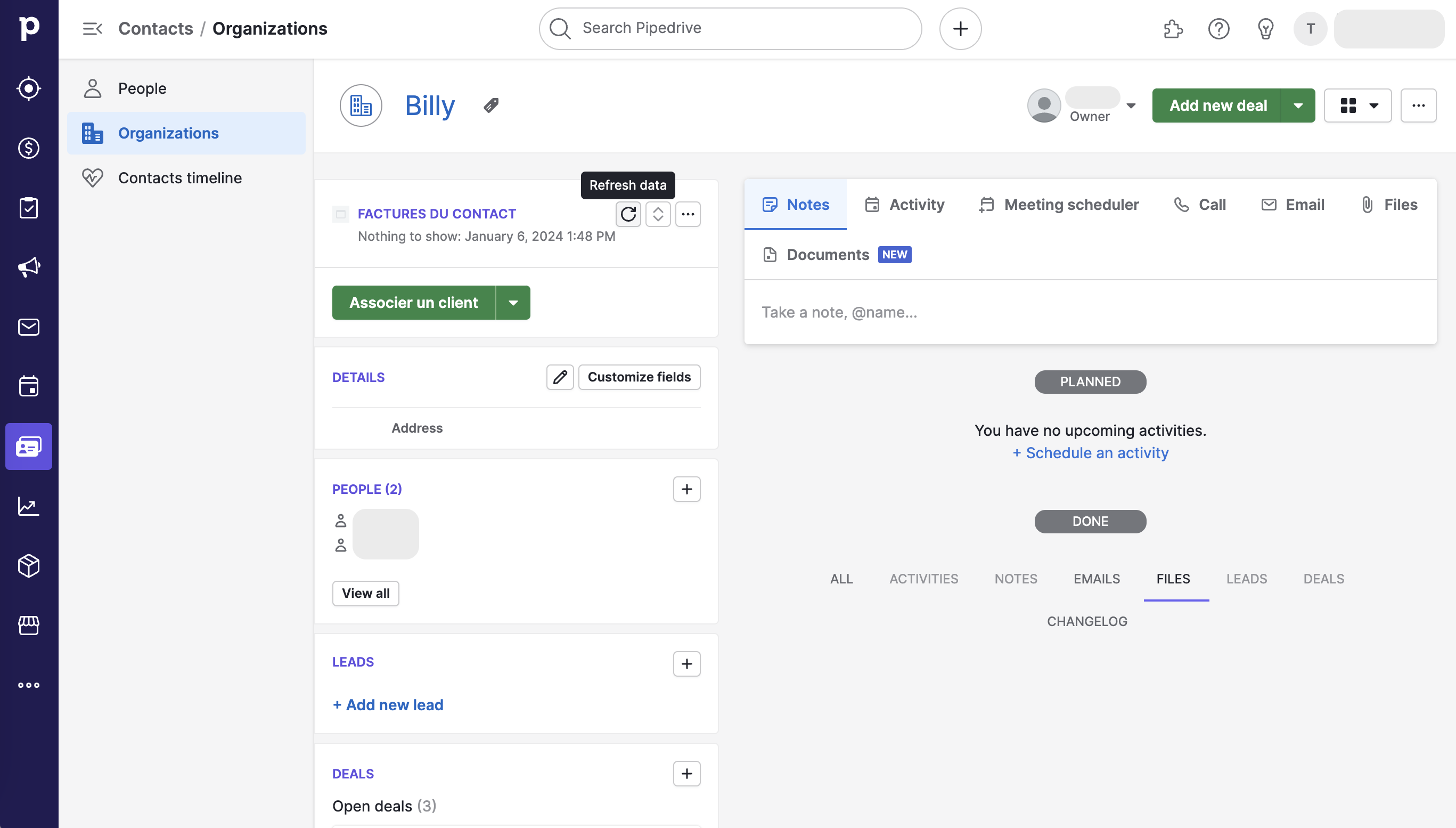Click the pencil edit icon in Details

(560, 377)
